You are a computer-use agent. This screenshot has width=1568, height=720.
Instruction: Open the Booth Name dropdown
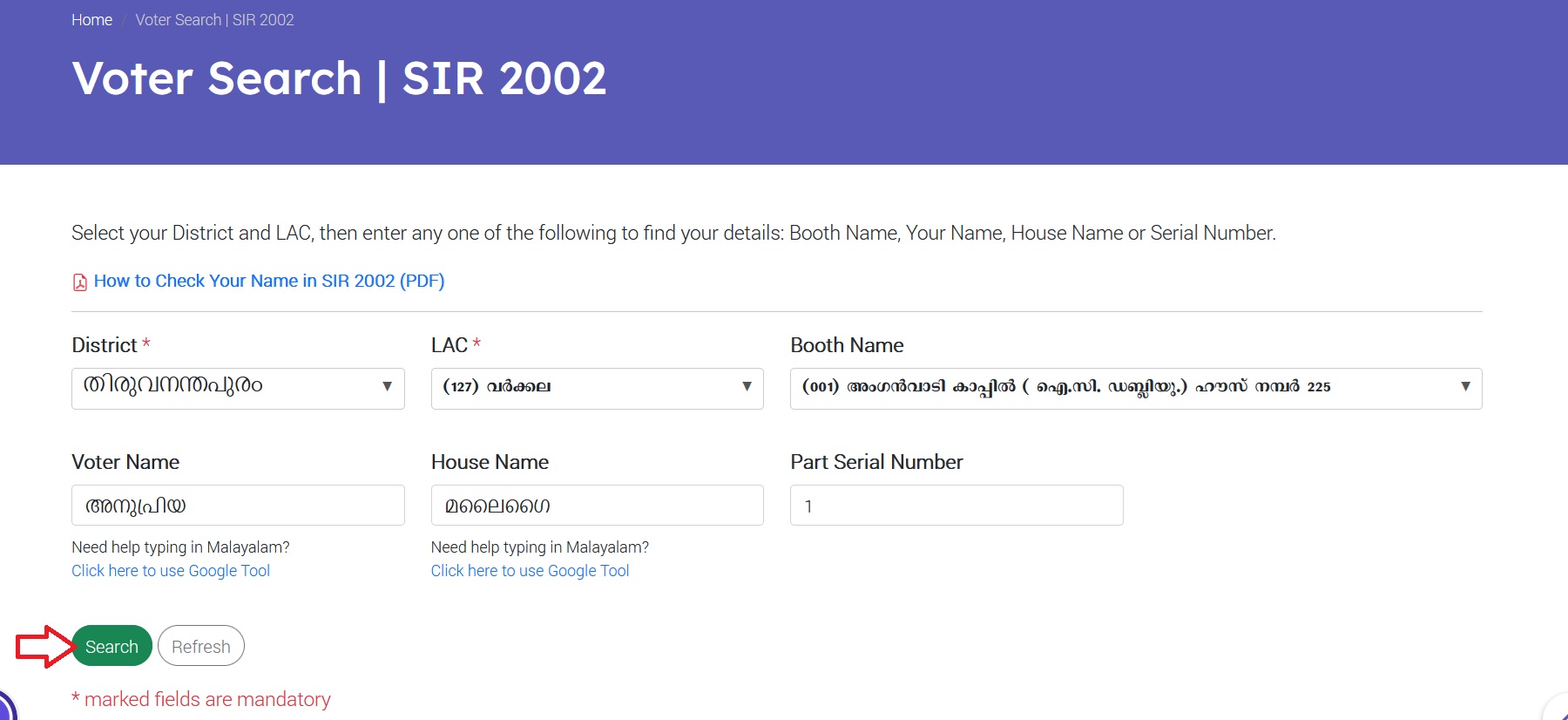[1135, 388]
